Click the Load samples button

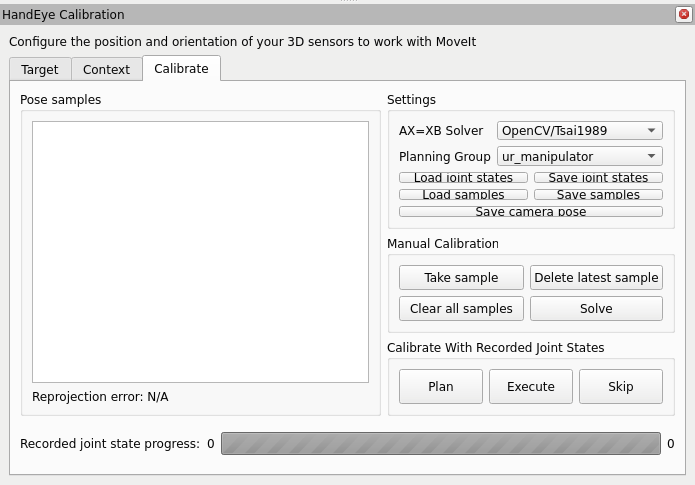tap(463, 195)
